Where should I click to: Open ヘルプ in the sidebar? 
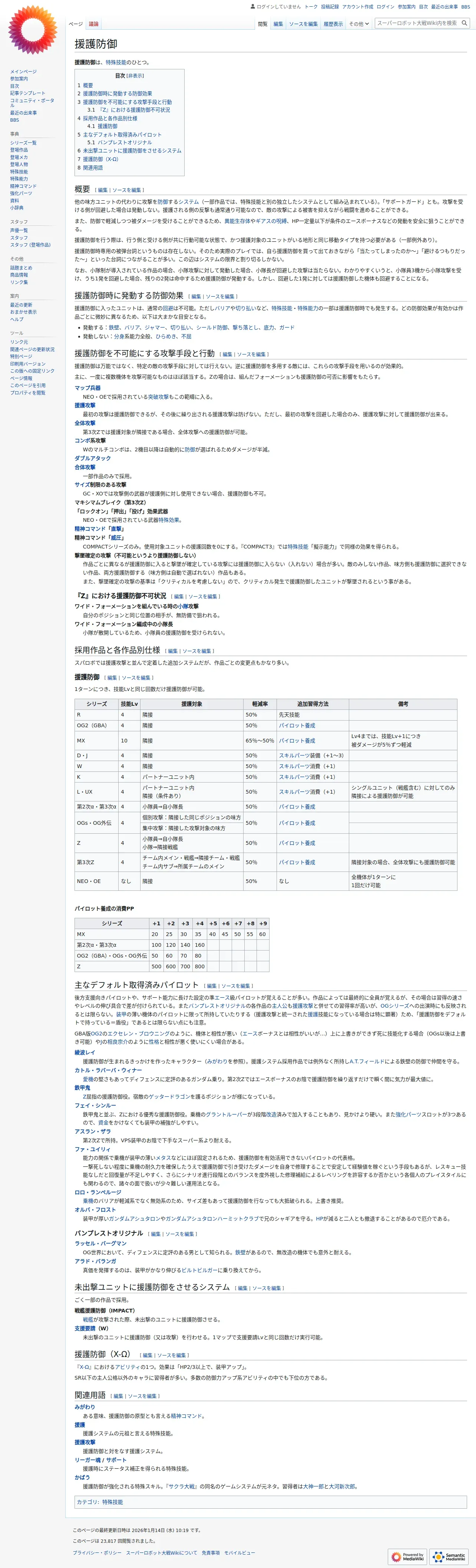(x=16, y=320)
